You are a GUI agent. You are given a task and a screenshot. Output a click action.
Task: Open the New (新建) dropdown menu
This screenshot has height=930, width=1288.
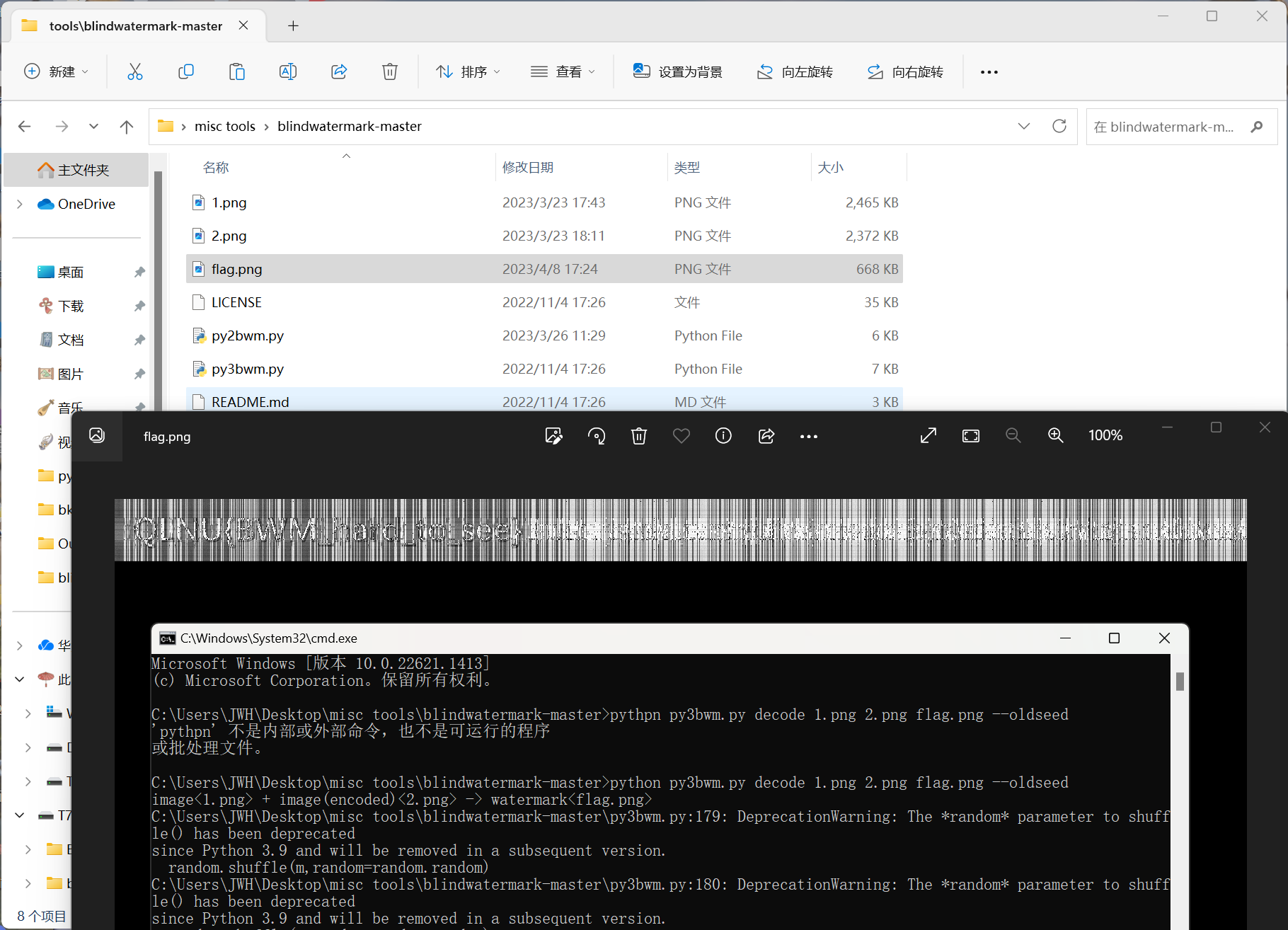pos(57,71)
